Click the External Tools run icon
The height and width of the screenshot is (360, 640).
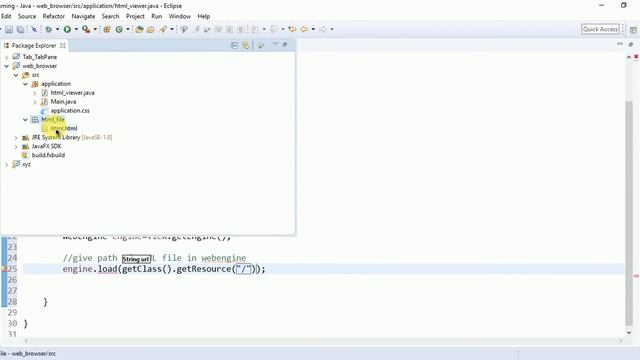tap(86, 29)
